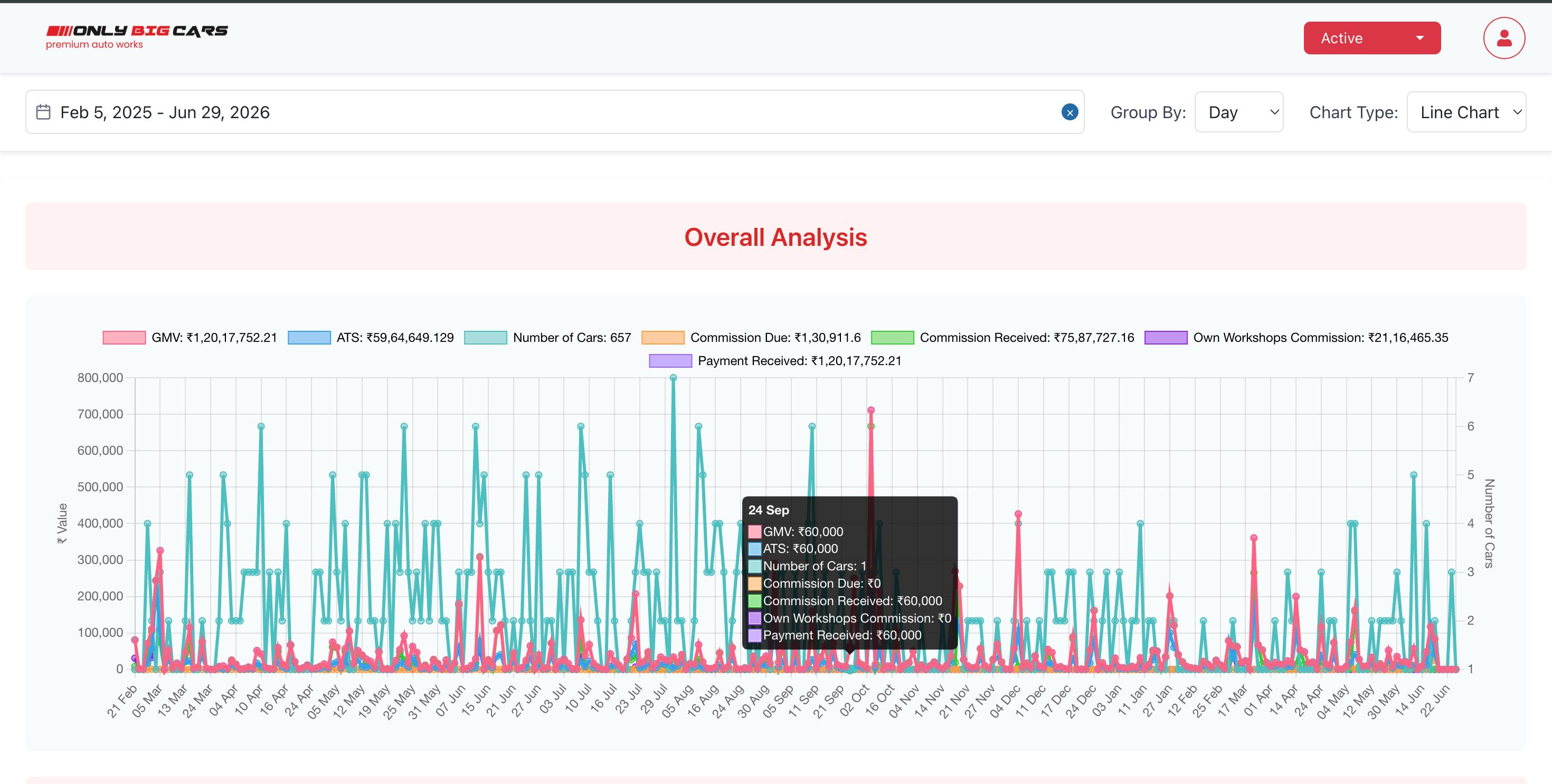Expand the Active status dropdown
Viewport: 1552px width, 784px height.
click(x=1372, y=38)
